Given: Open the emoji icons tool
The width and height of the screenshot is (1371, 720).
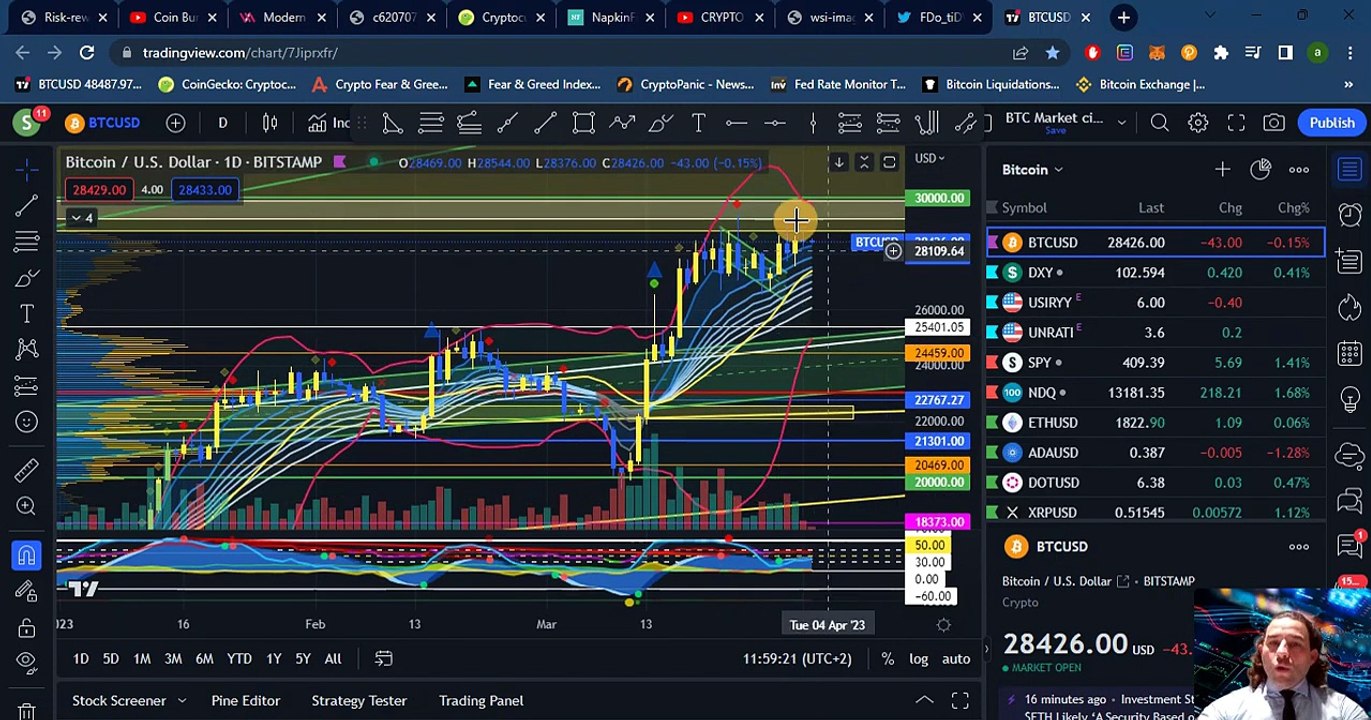Looking at the screenshot, I should (27, 422).
